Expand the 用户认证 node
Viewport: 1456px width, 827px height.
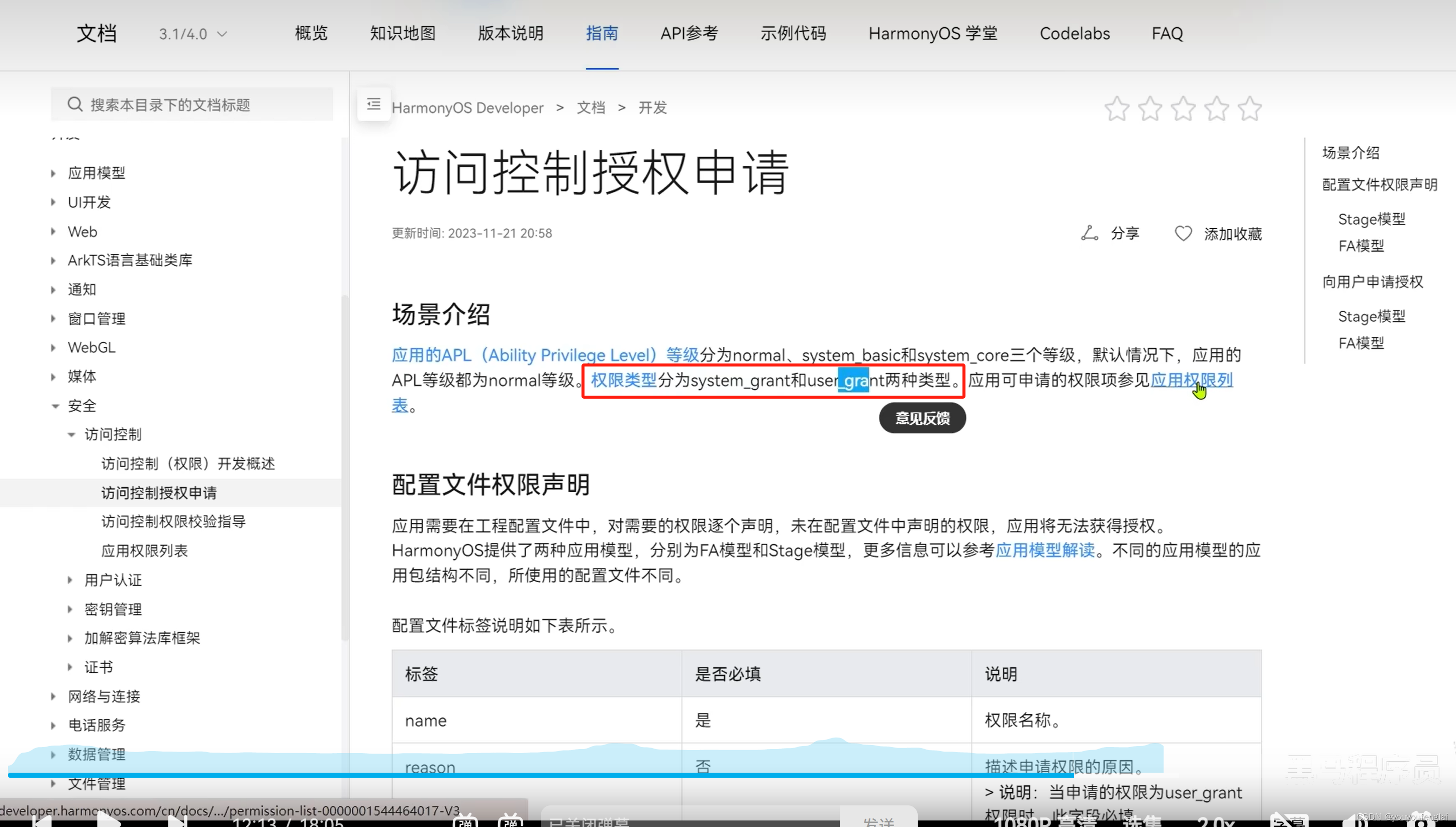click(70, 579)
